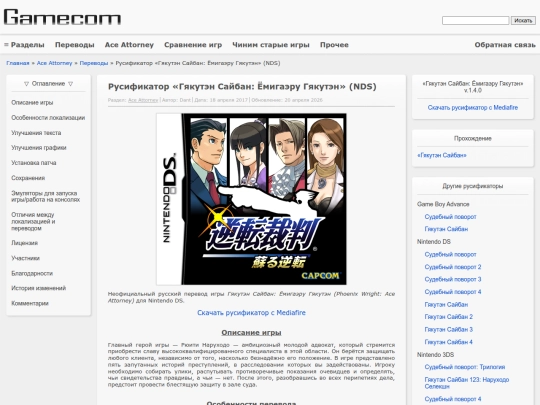Click the Другие русификаторы panel heading
Screen dimensions: 540x405
pyautogui.click(x=473, y=186)
